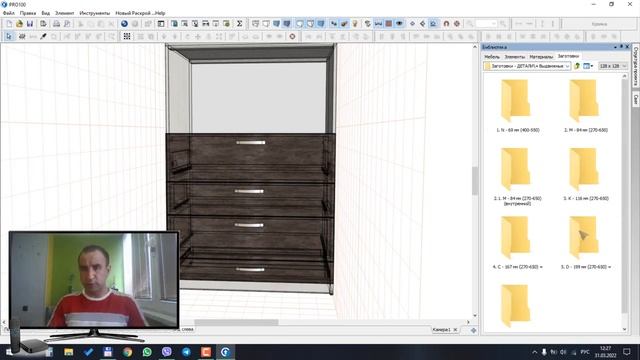
Task: Click the magnet snap icon
Action: tap(446, 24)
